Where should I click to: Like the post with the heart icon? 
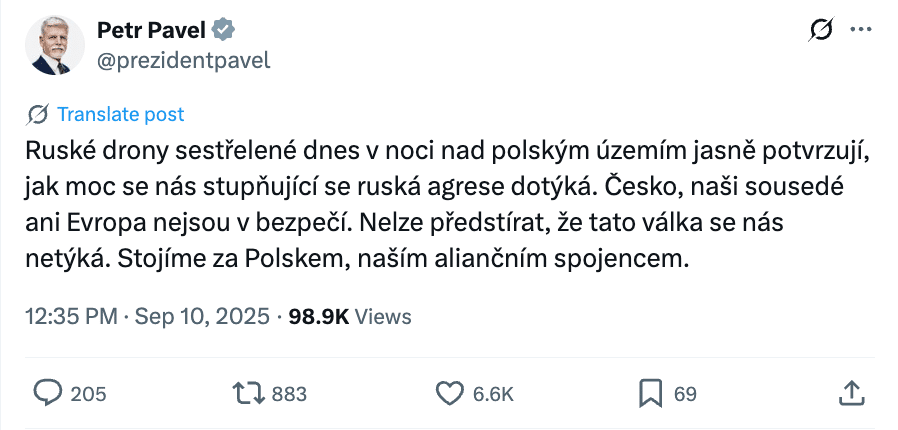pos(449,393)
